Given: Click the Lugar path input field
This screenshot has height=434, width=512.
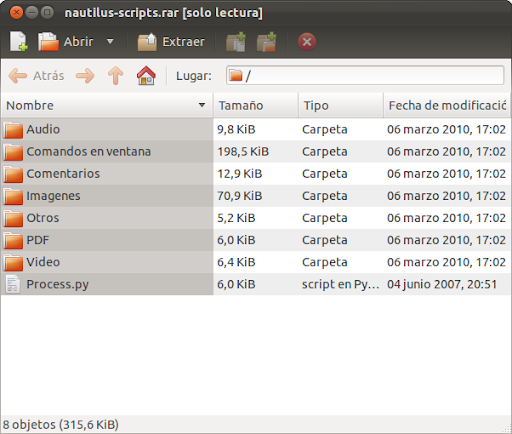Looking at the screenshot, I should pyautogui.click(x=365, y=76).
